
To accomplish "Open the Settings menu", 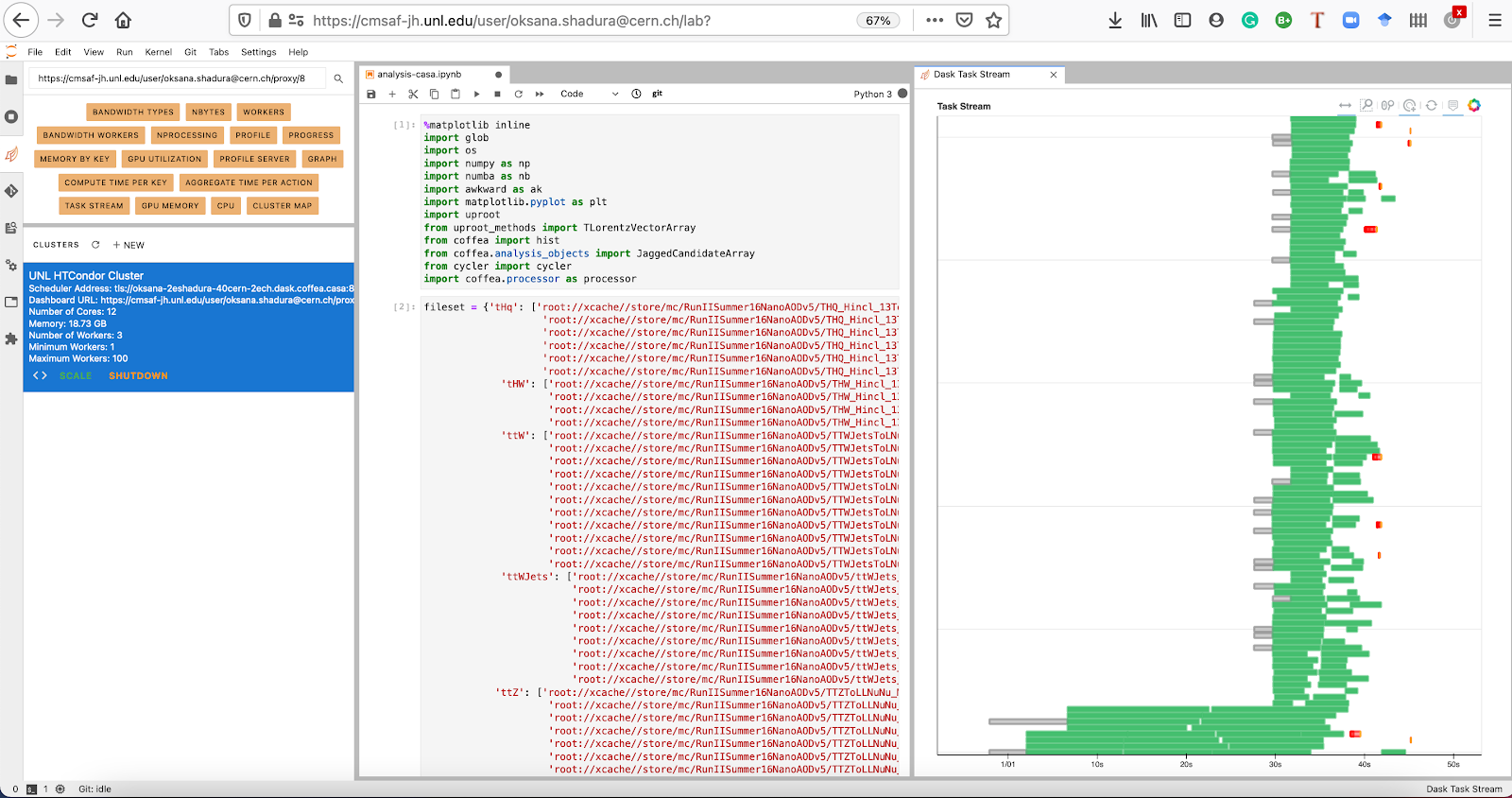I will coord(259,52).
